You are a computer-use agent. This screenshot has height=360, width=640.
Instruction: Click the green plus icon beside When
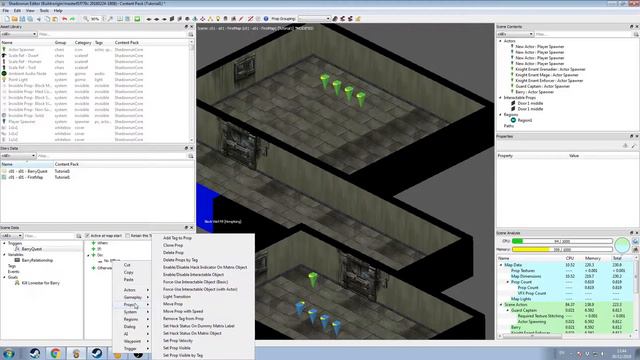click(x=93, y=243)
